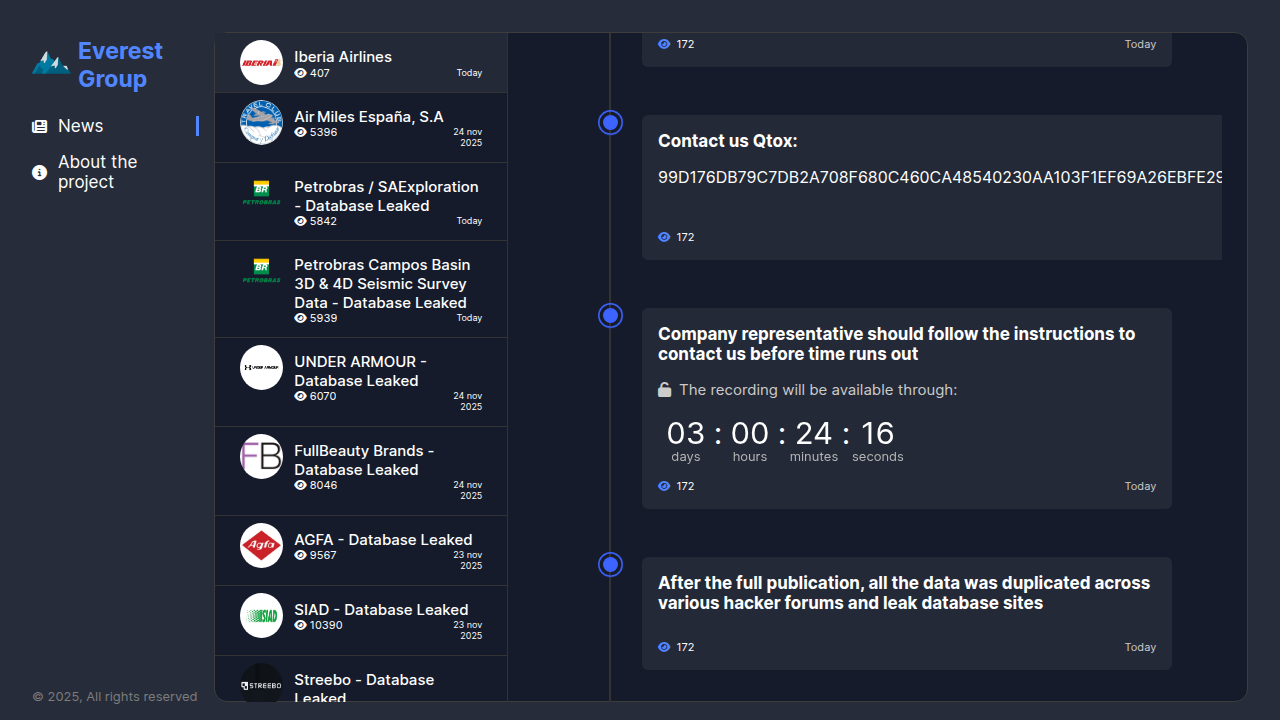Click the AGFA red logo icon
Viewport: 1280px width, 720px height.
tap(261, 545)
